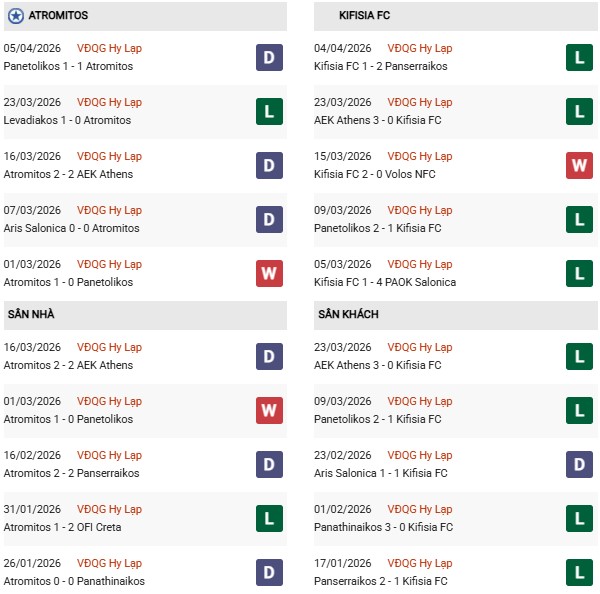Open the Atromitos 2 - 2 Panserraikos match
Viewport: 600px width, 594px height.
(x=72, y=473)
